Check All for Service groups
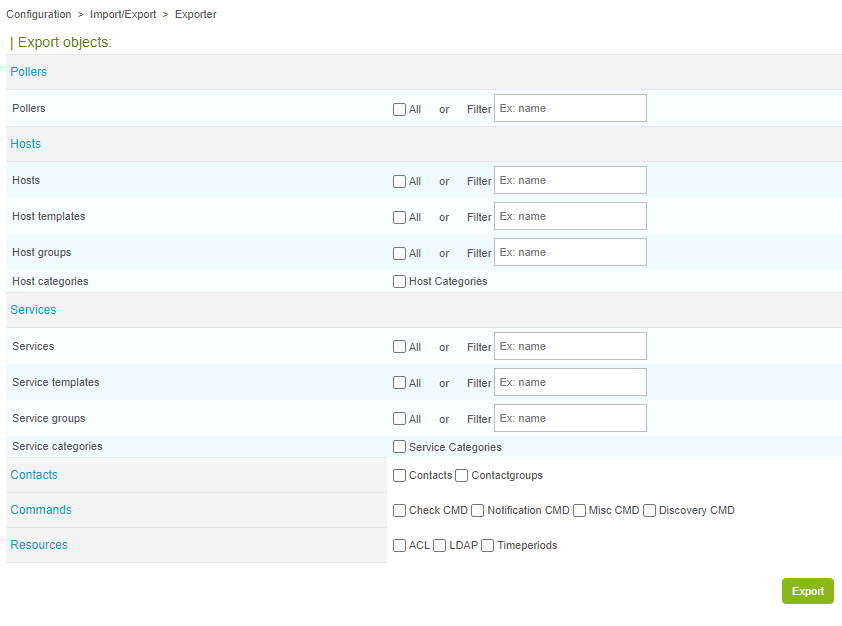Image resolution: width=842 pixels, height=626 pixels. point(400,420)
